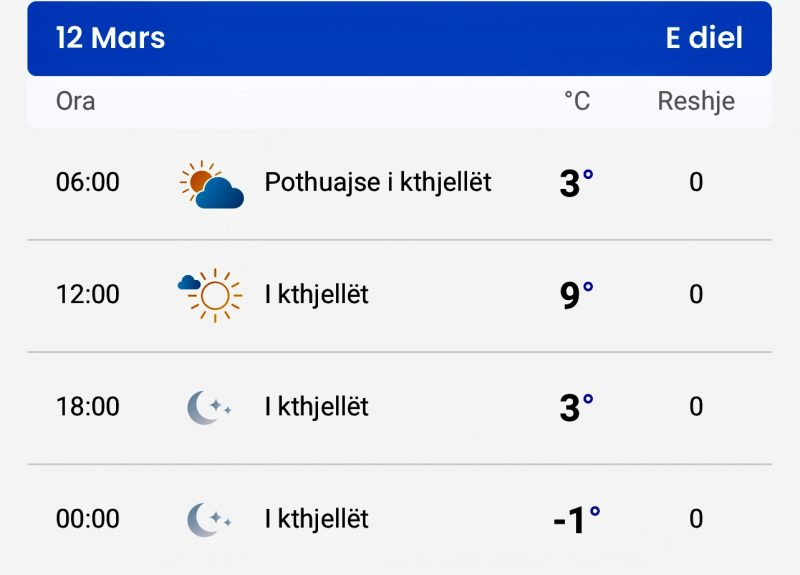The width and height of the screenshot is (800, 575).
Task: Click the Pothuajse i kthjellët description
Action: (x=378, y=183)
